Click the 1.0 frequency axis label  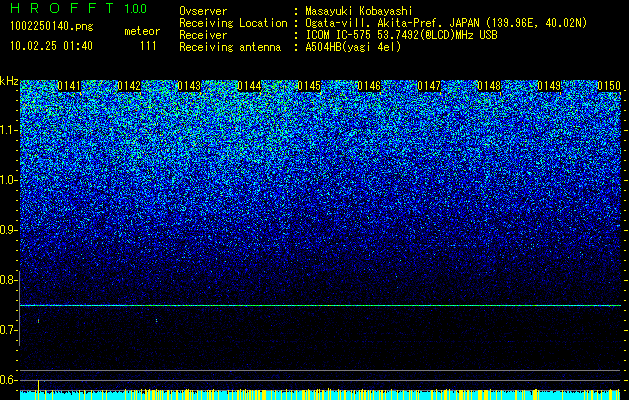pyautogui.click(x=8, y=180)
